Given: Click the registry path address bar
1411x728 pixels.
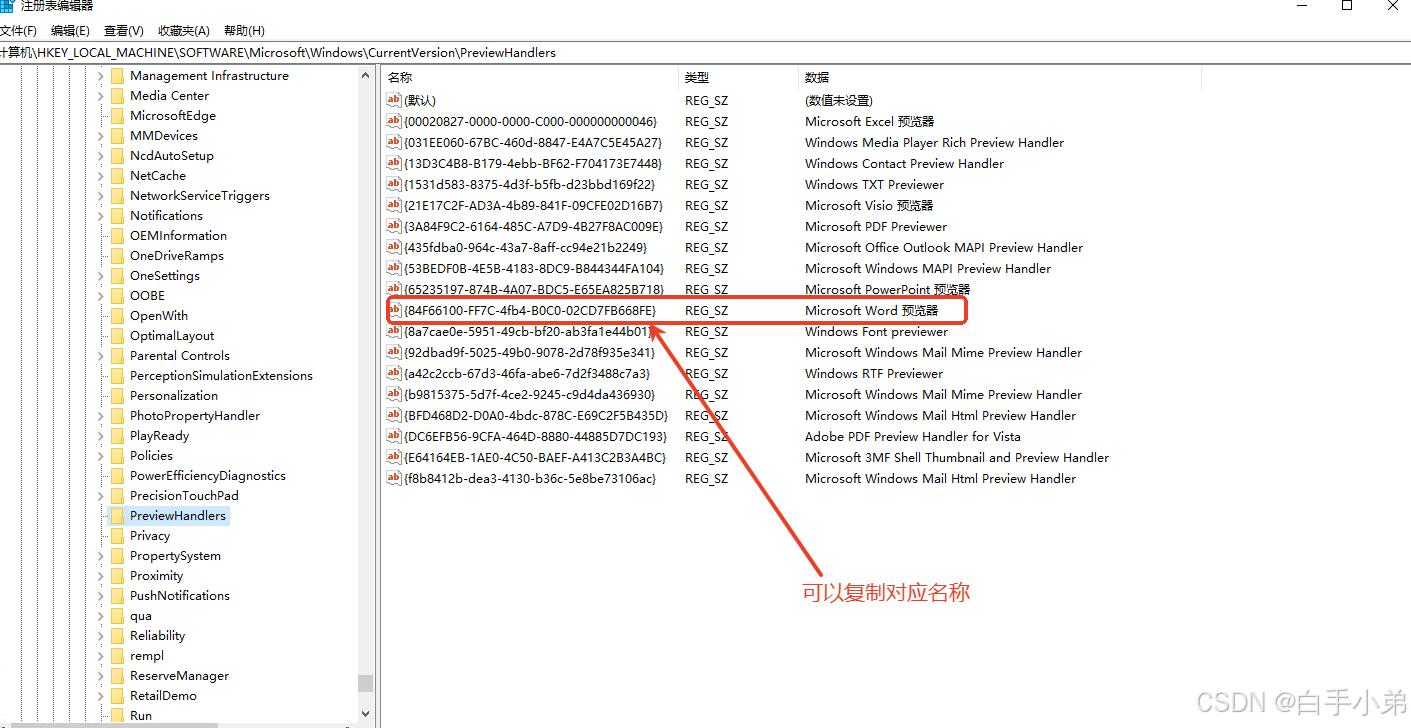Looking at the screenshot, I should tap(705, 52).
